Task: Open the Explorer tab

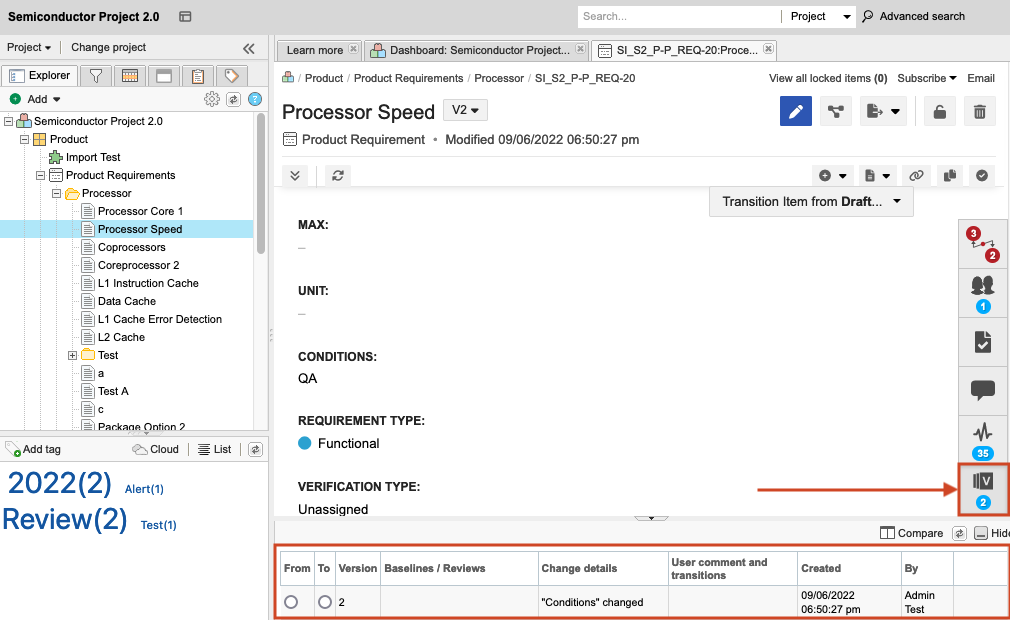Action: pos(40,76)
